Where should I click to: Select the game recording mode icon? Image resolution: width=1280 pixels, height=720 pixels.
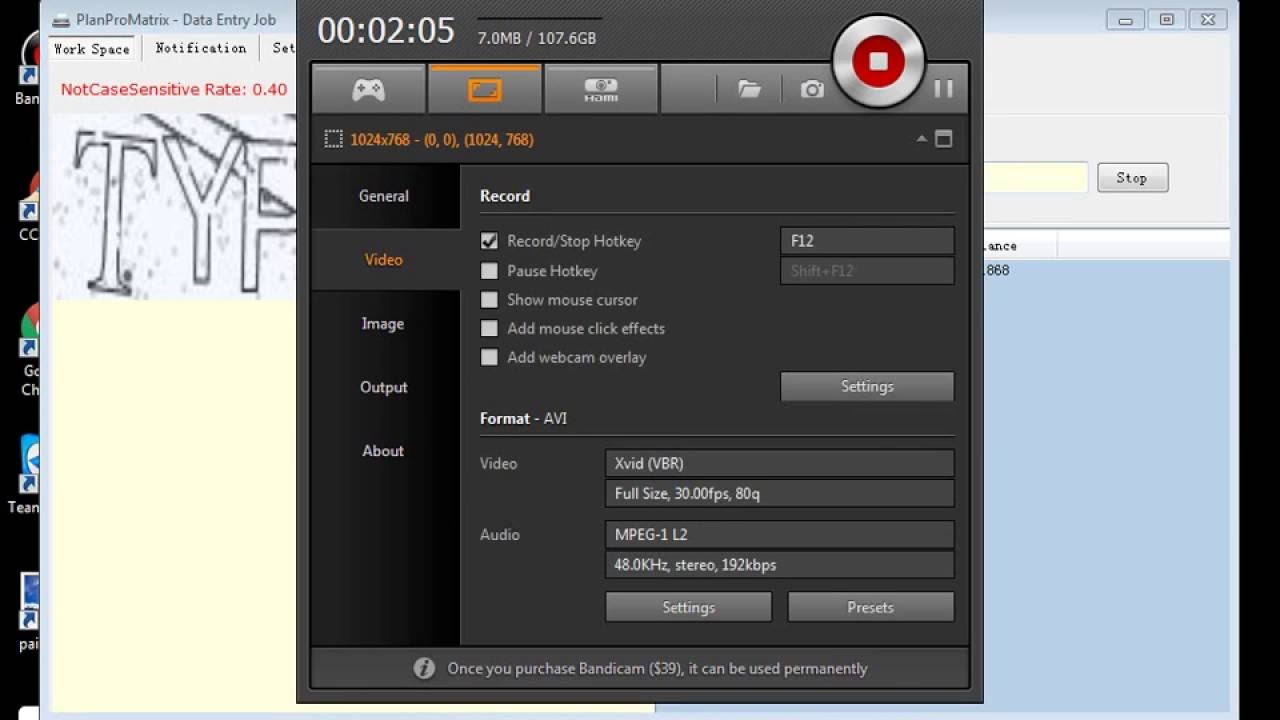pos(368,89)
